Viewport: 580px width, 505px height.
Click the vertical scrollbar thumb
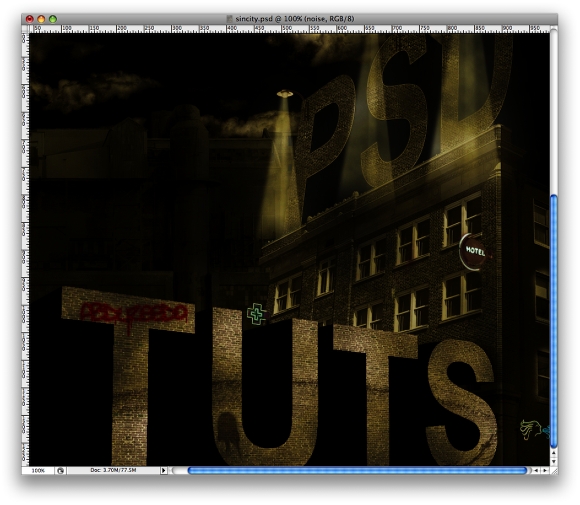click(554, 321)
